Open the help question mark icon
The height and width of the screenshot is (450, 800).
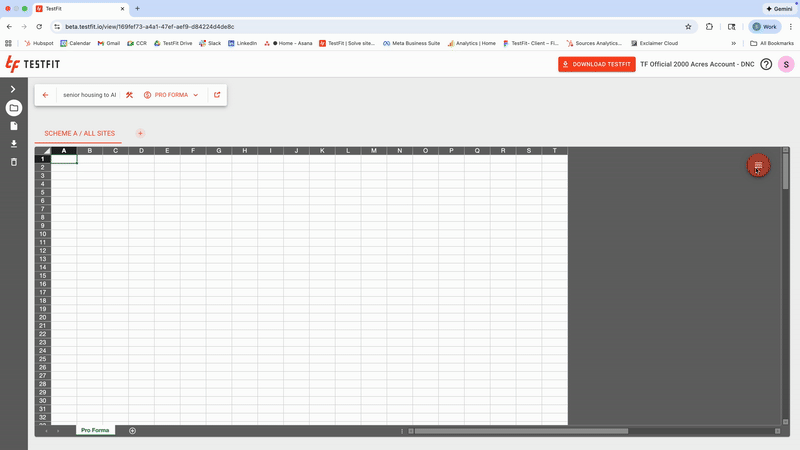tap(766, 64)
